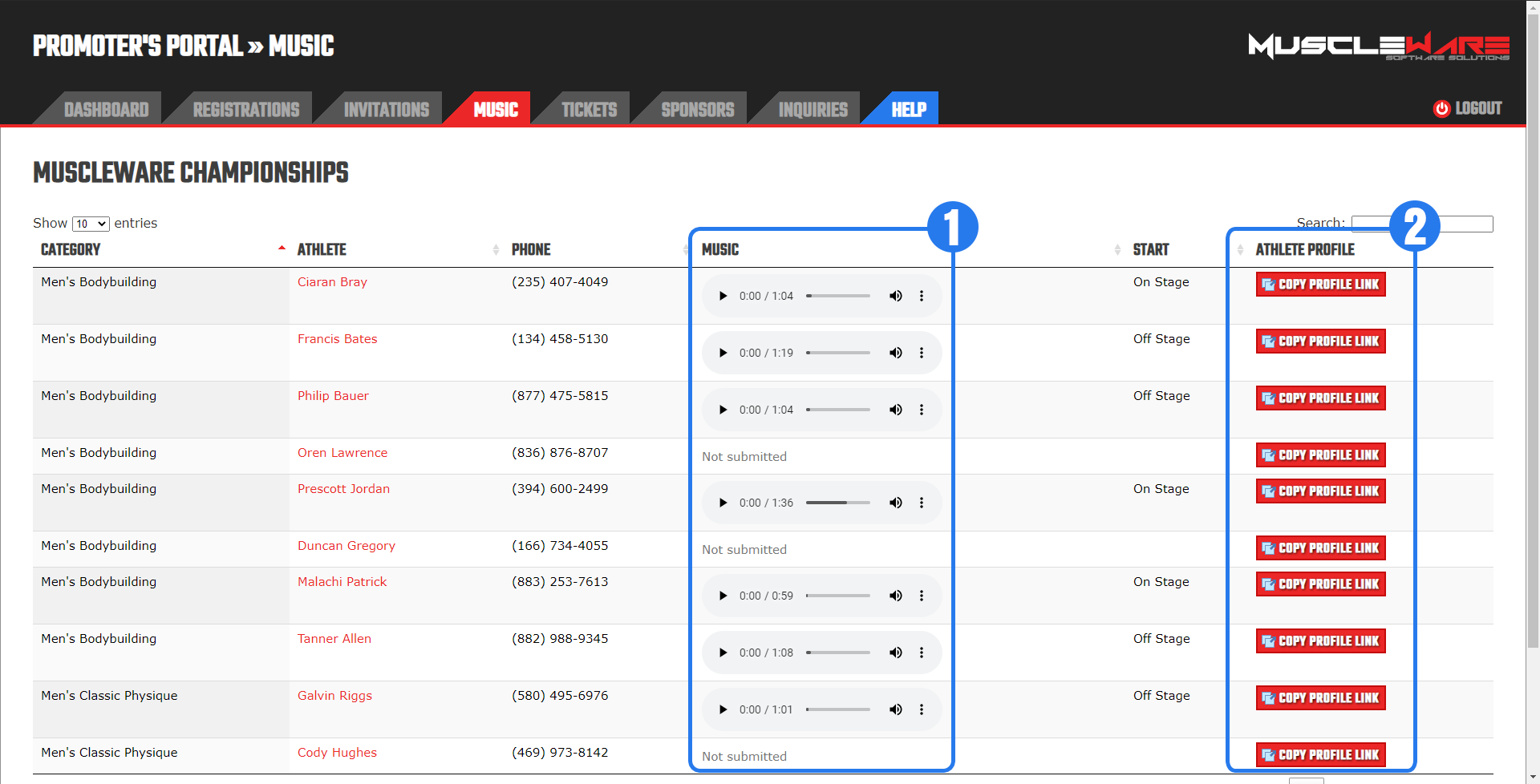The height and width of the screenshot is (784, 1540).
Task: Open more options on Philip Bauer's audio
Action: point(922,410)
